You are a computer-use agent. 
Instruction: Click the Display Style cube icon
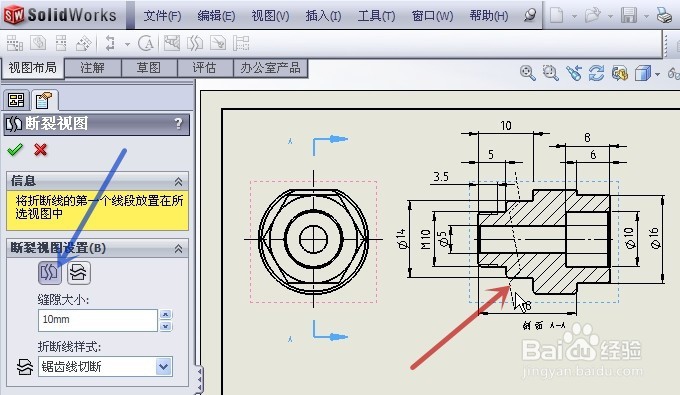(x=643, y=73)
